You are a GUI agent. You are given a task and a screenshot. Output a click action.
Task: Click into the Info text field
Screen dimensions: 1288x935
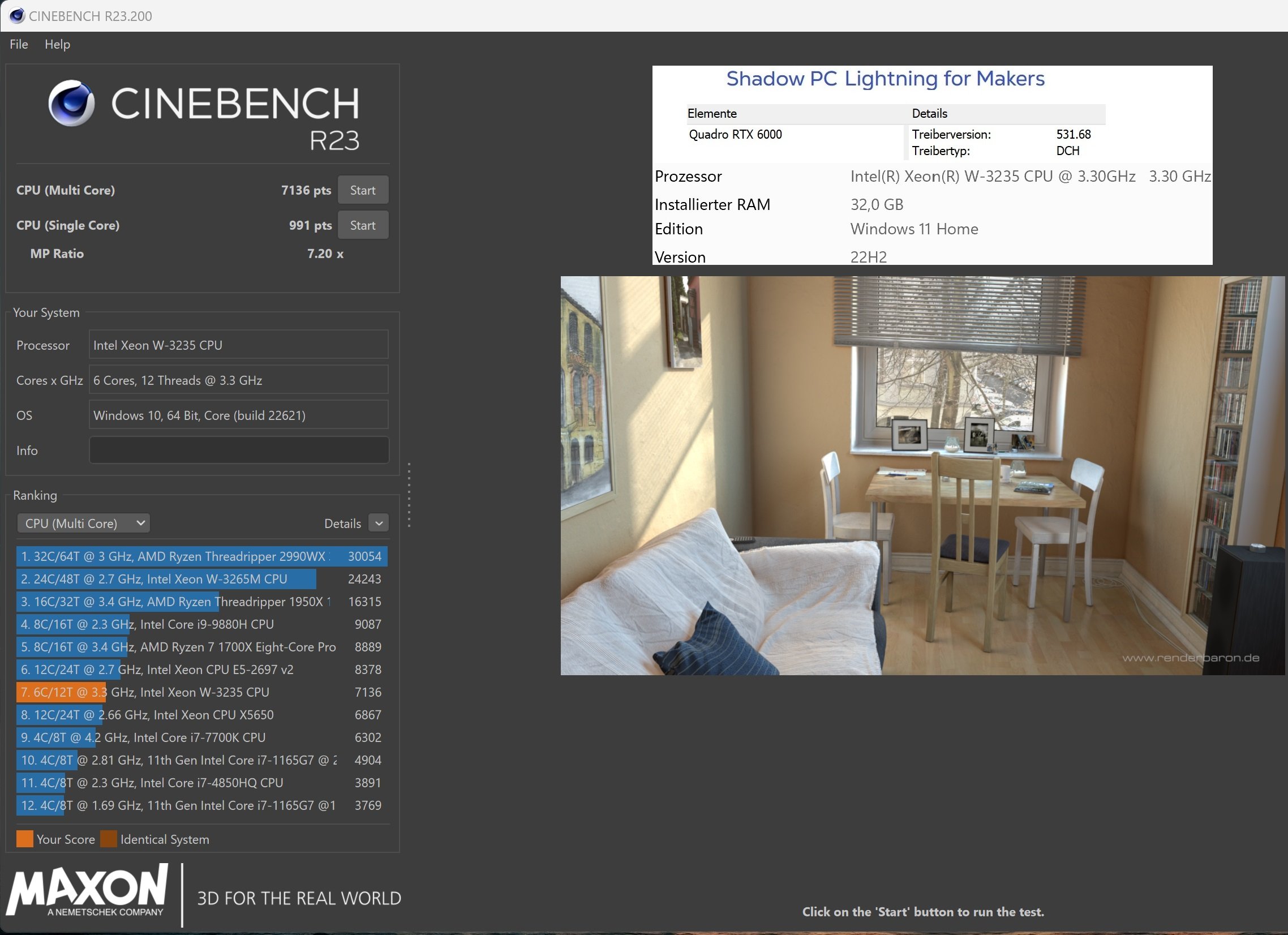coord(238,451)
